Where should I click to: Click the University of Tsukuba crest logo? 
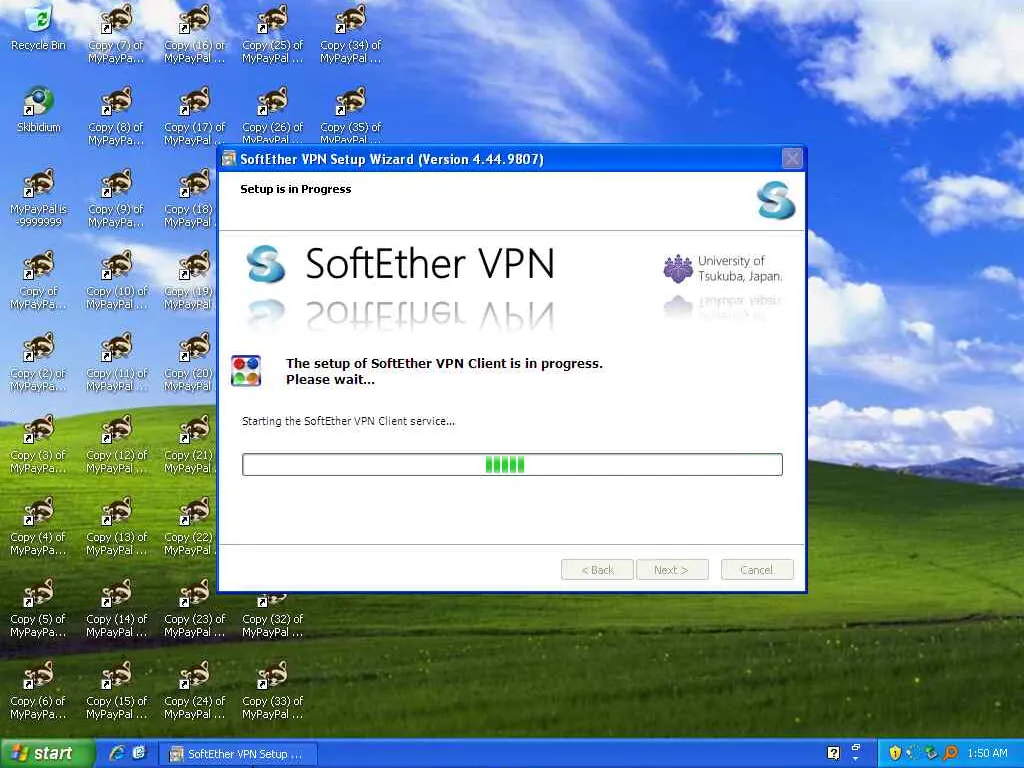[678, 268]
